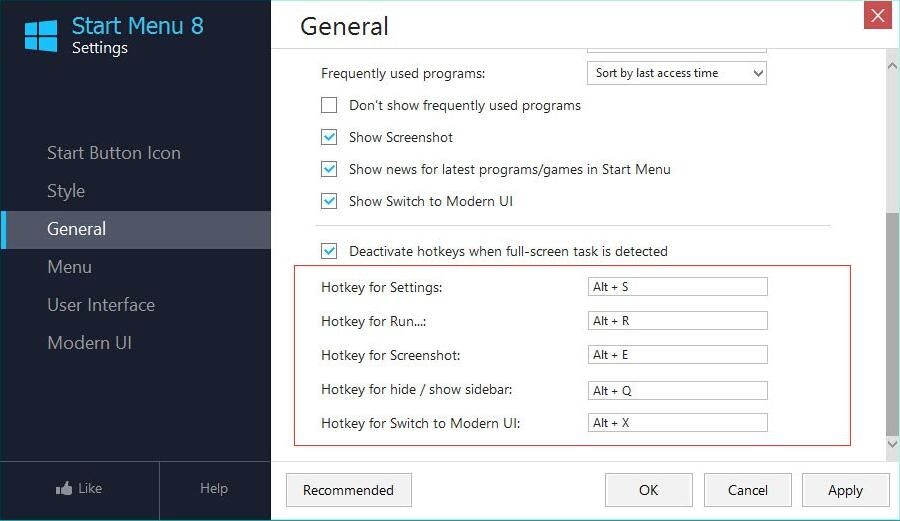Open the Help link
Viewport: 900px width, 521px height.
[214, 488]
